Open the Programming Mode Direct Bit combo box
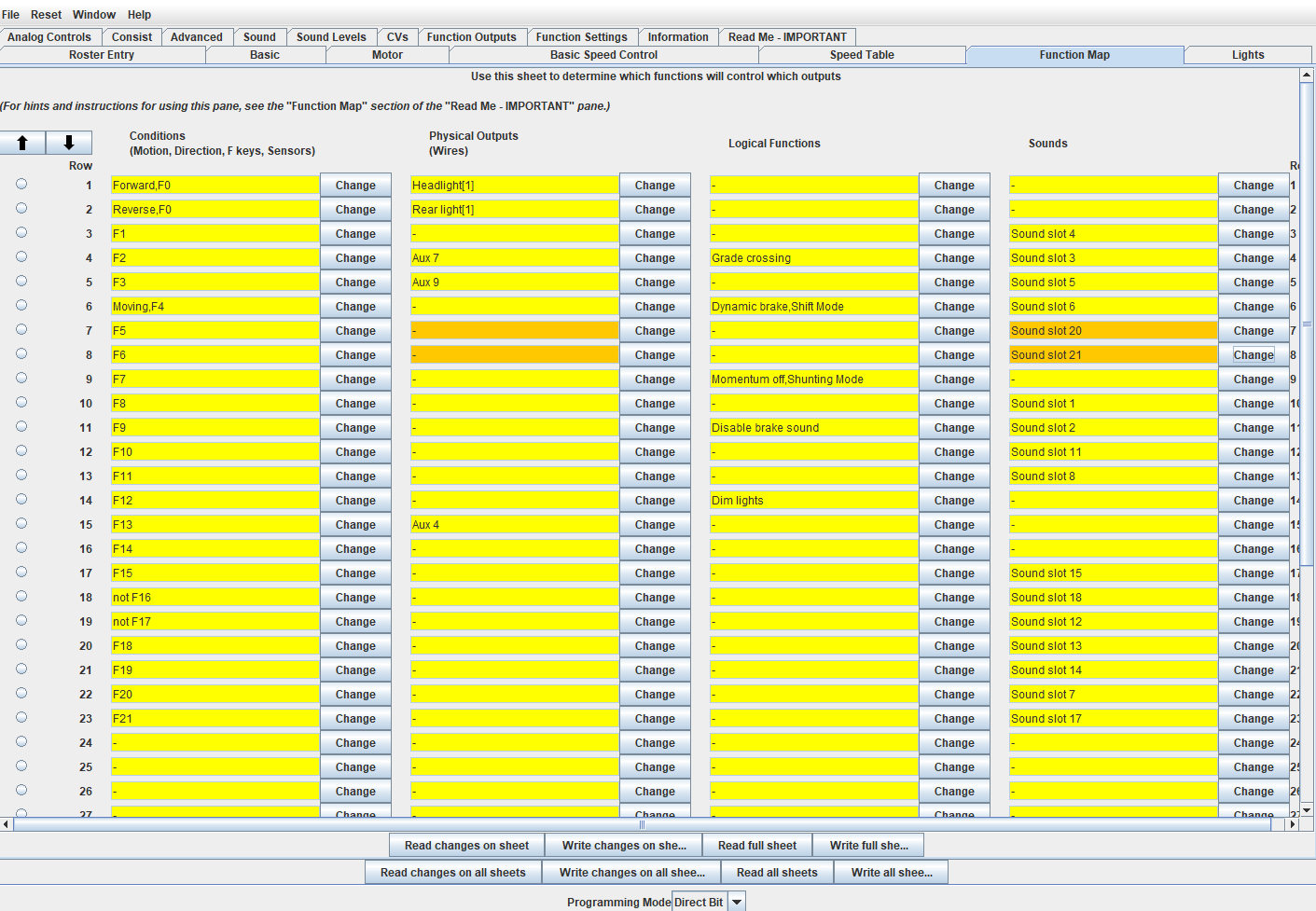 pos(699,902)
